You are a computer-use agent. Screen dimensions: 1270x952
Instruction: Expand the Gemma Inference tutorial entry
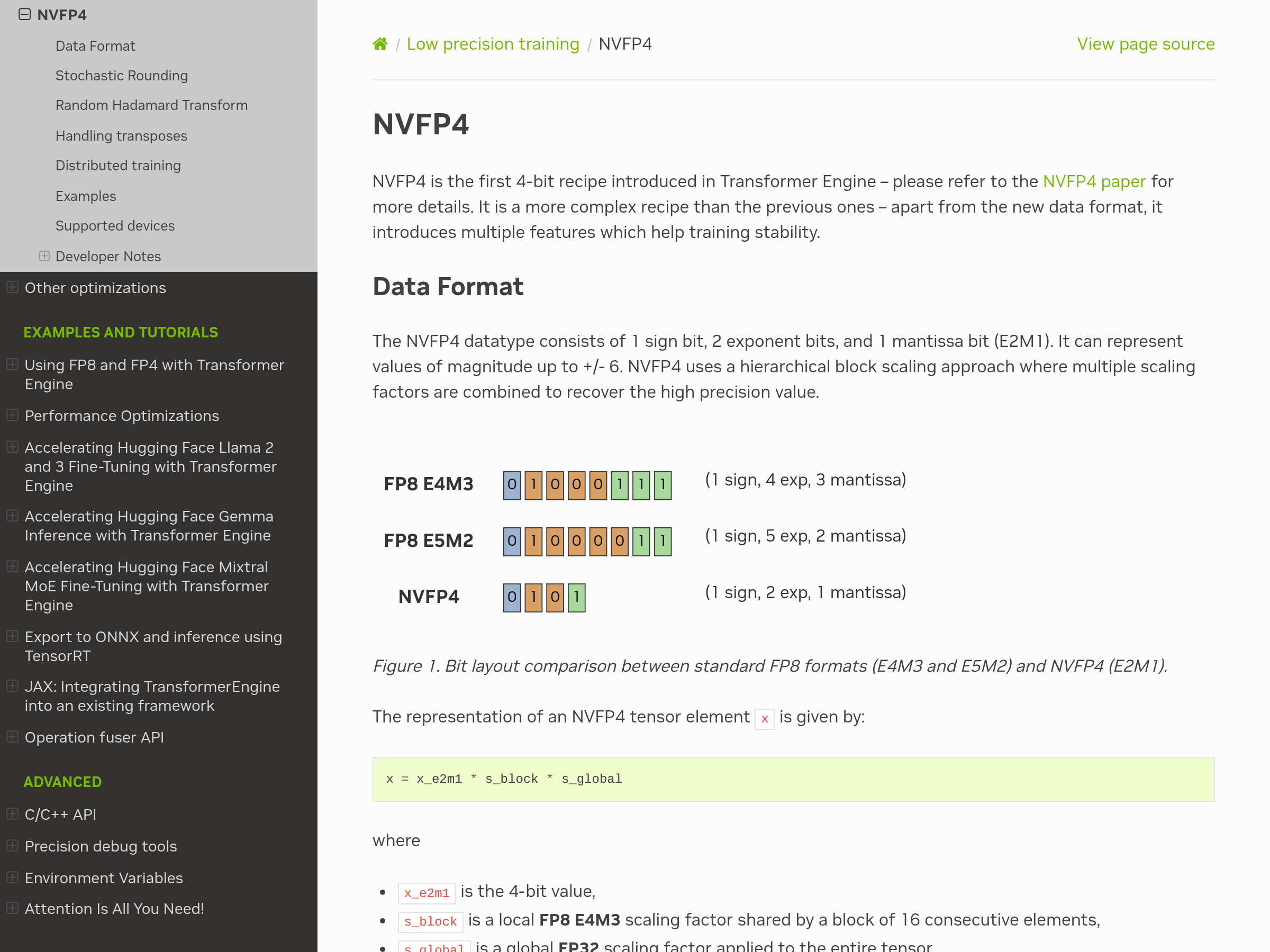coord(12,515)
